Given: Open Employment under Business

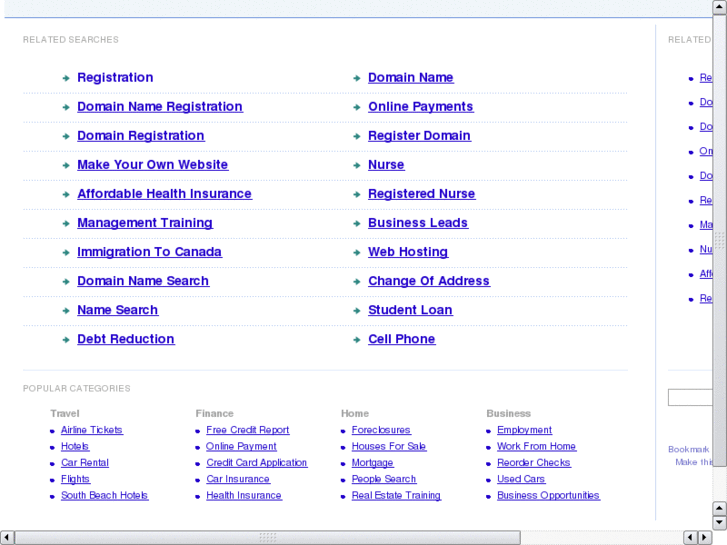Looking at the screenshot, I should [x=524, y=430].
